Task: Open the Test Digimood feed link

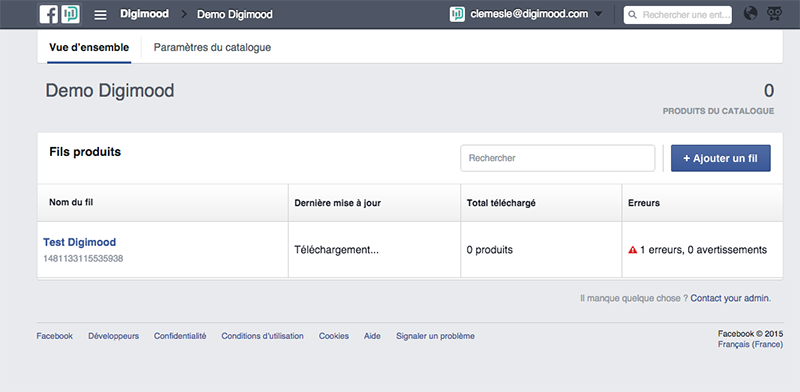Action: [80, 242]
